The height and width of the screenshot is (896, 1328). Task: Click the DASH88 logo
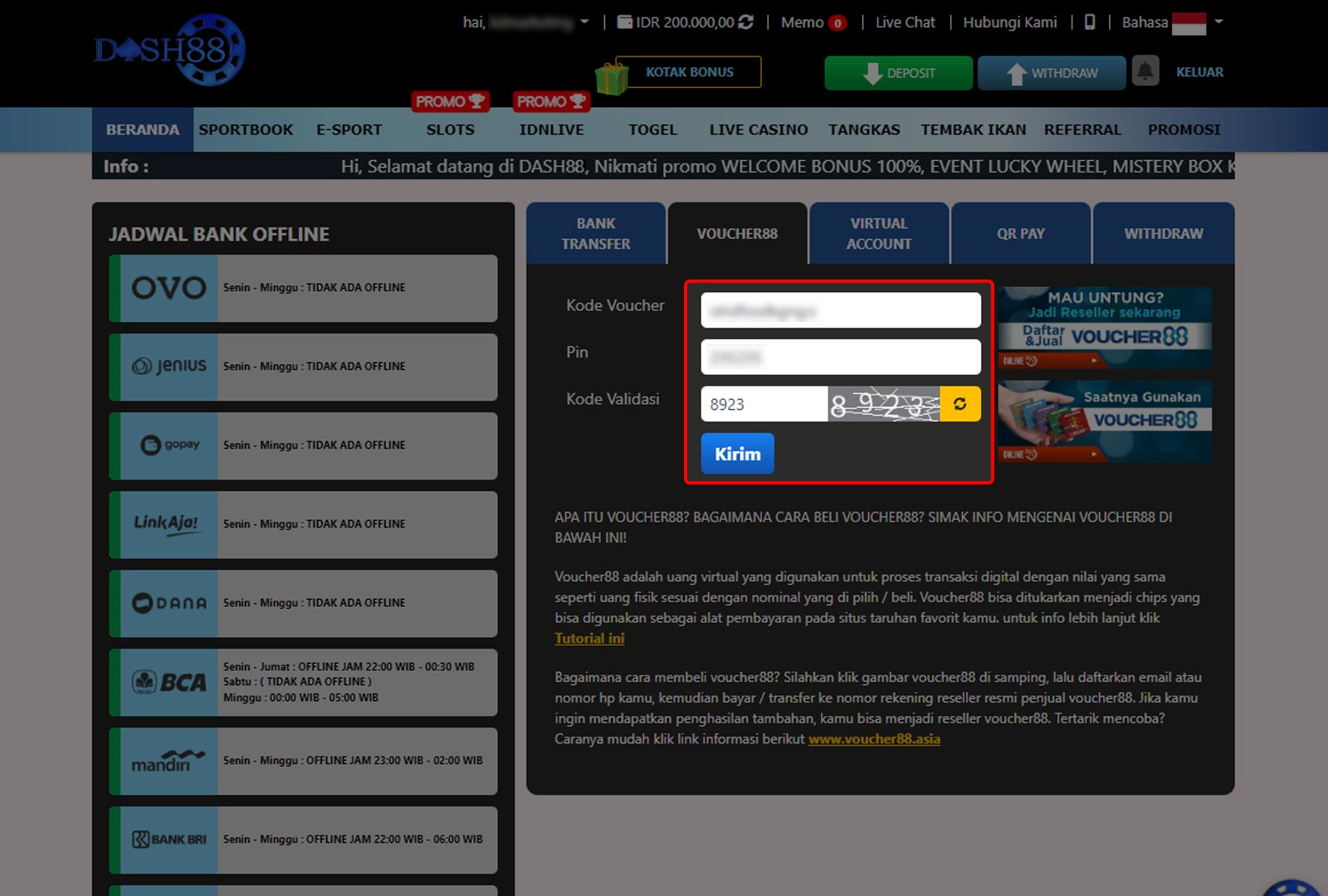click(170, 50)
